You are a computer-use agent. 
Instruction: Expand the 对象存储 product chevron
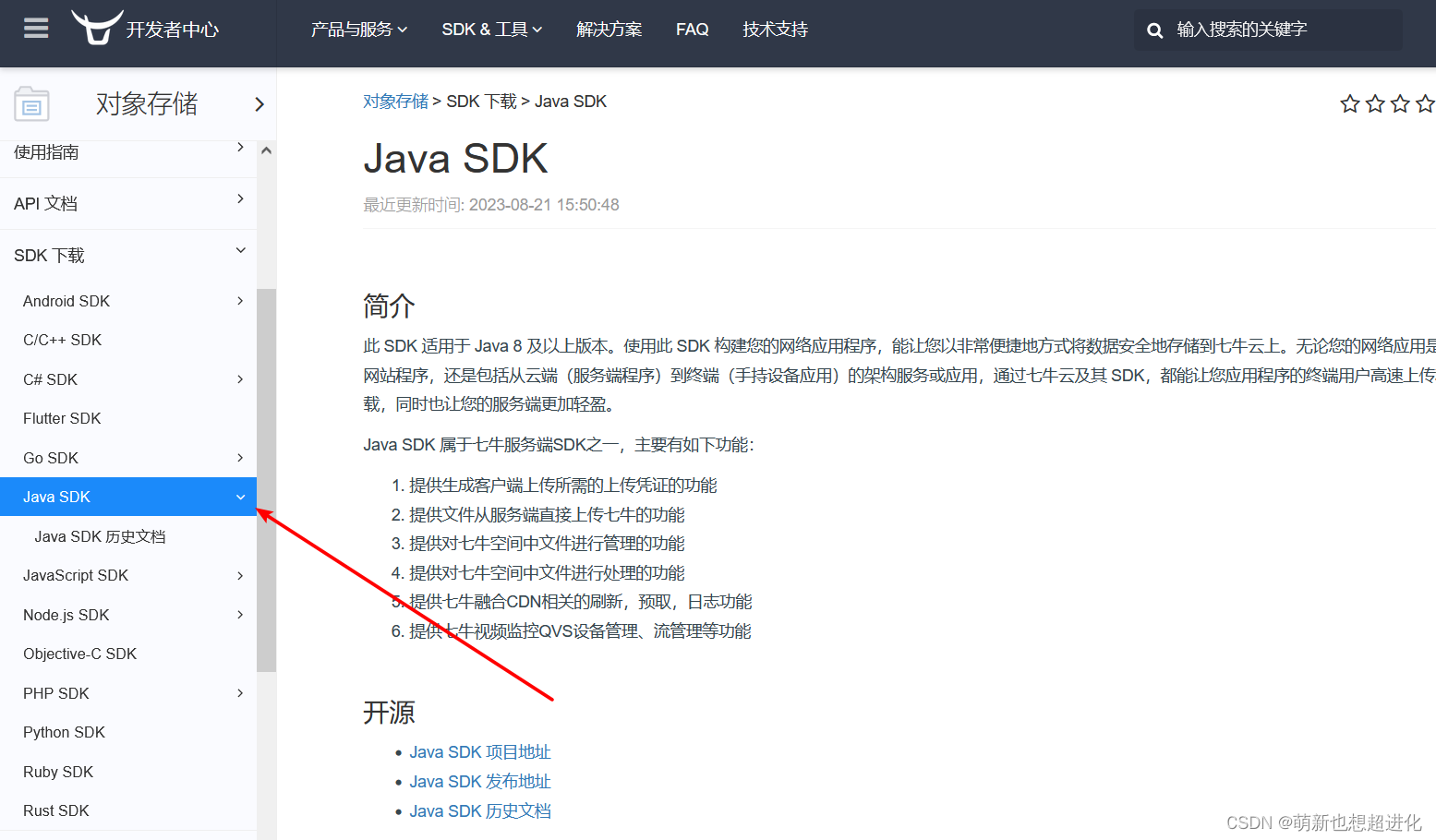(x=259, y=104)
